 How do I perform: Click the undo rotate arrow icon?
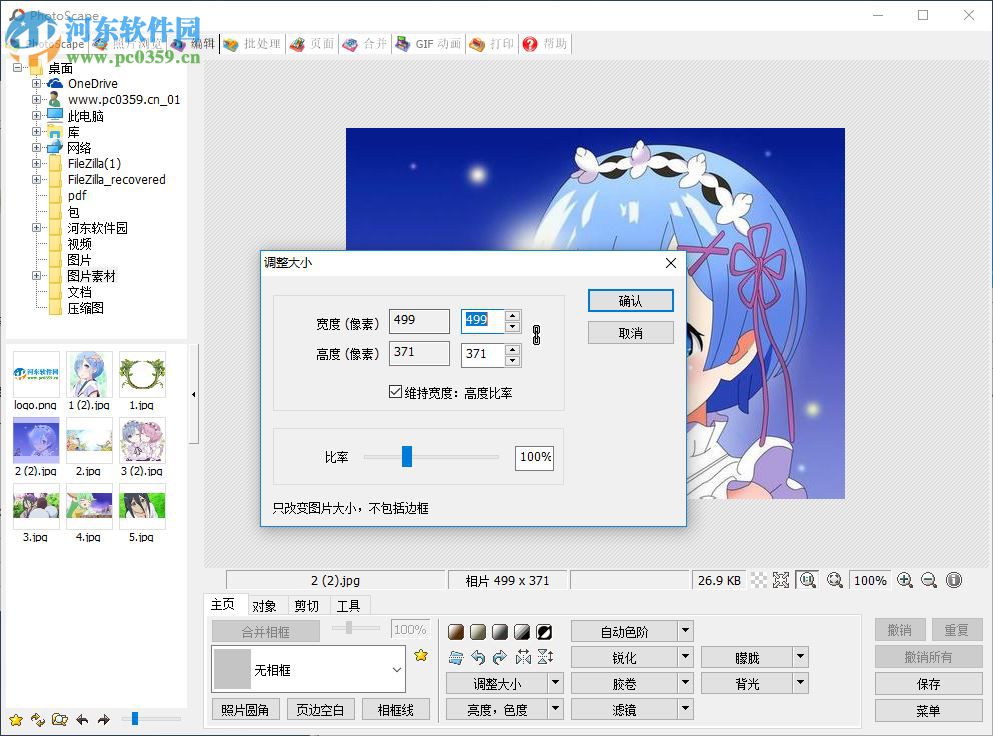pyautogui.click(x=477, y=657)
